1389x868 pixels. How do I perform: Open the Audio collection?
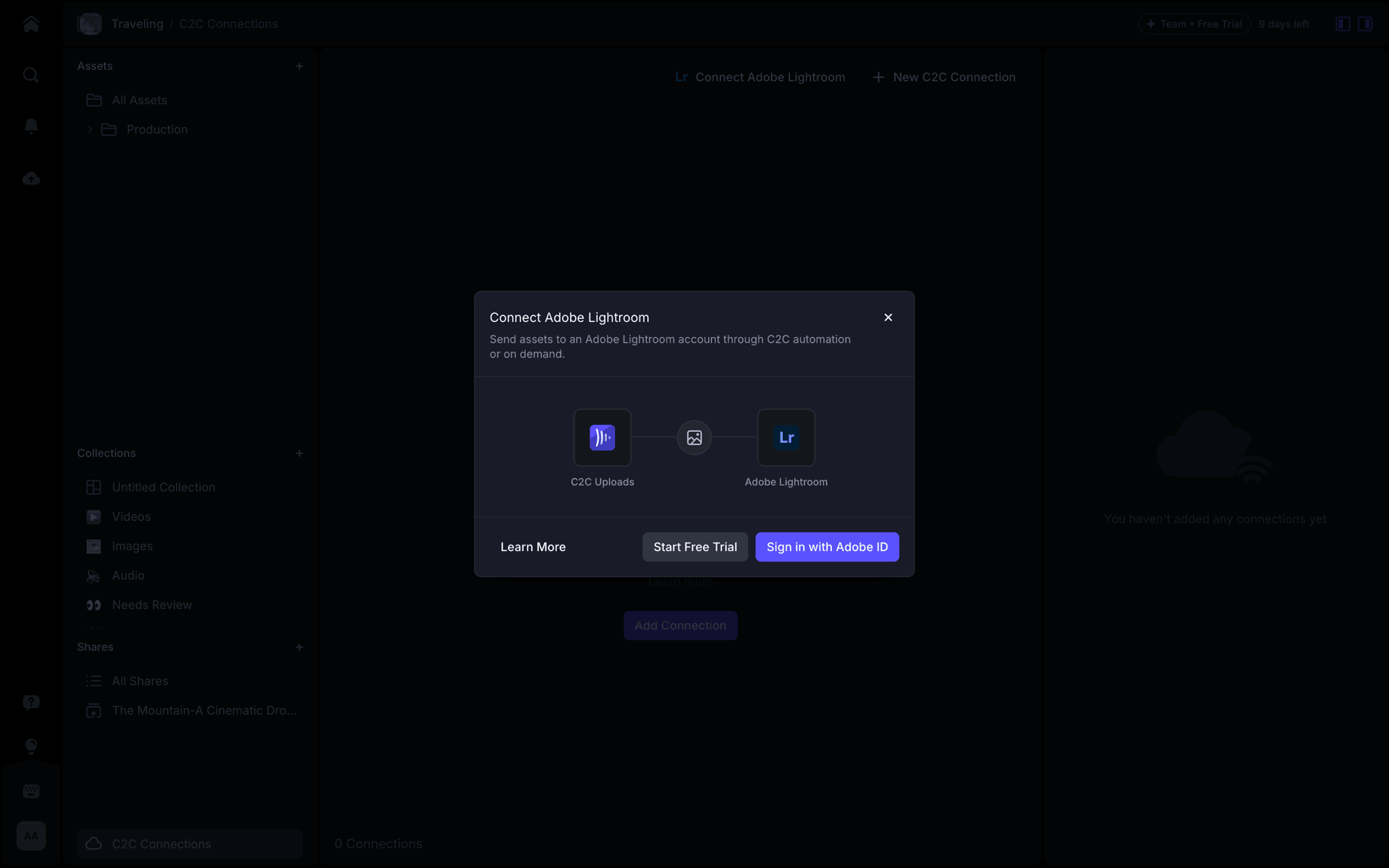tap(190, 576)
